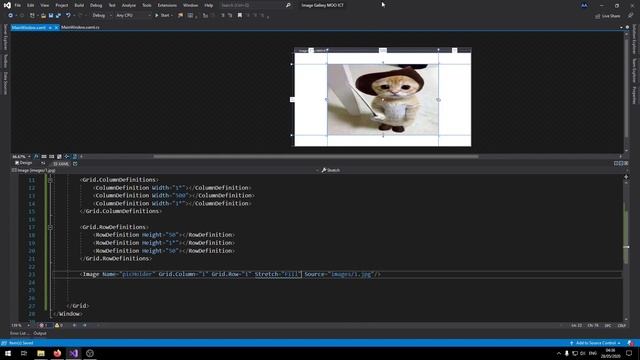Toggle the artboard background icon

[59, 156]
